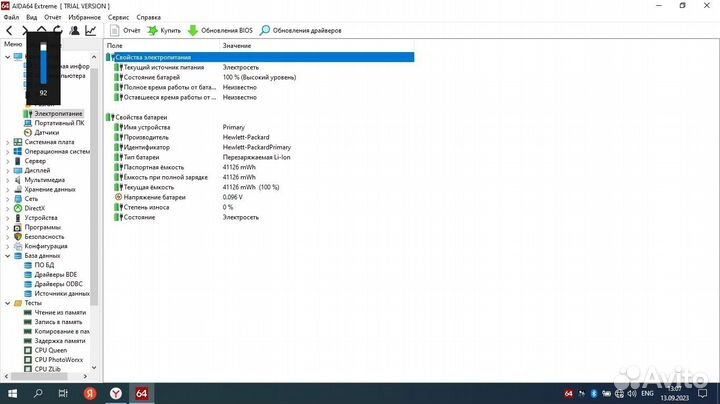This screenshot has height=404, width=720.
Task: Select the CPU PhotoWorxx test
Action: pyautogui.click(x=59, y=359)
